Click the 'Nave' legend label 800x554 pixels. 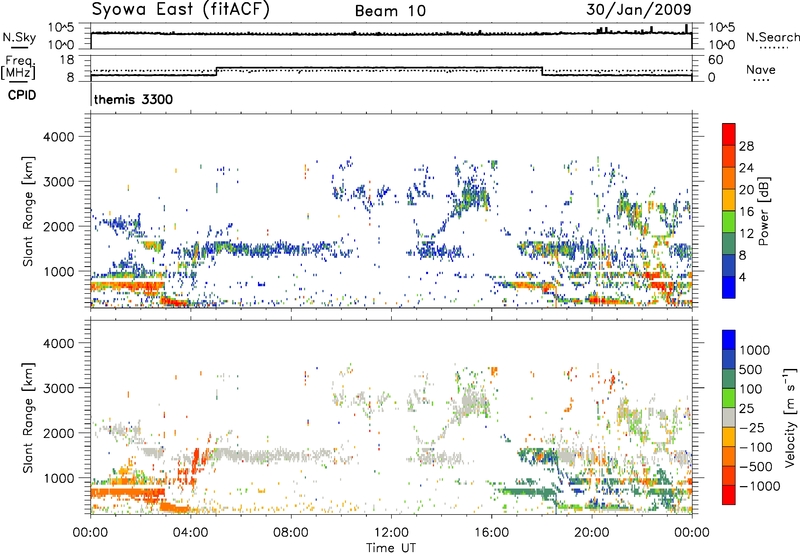[761, 70]
